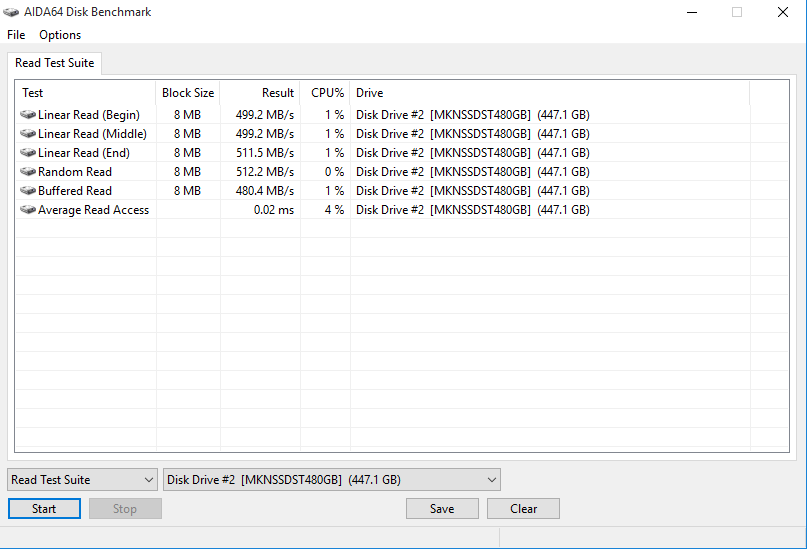Expand the Disk Drive #2 selection dropdown
This screenshot has height=549, width=807.
331,480
